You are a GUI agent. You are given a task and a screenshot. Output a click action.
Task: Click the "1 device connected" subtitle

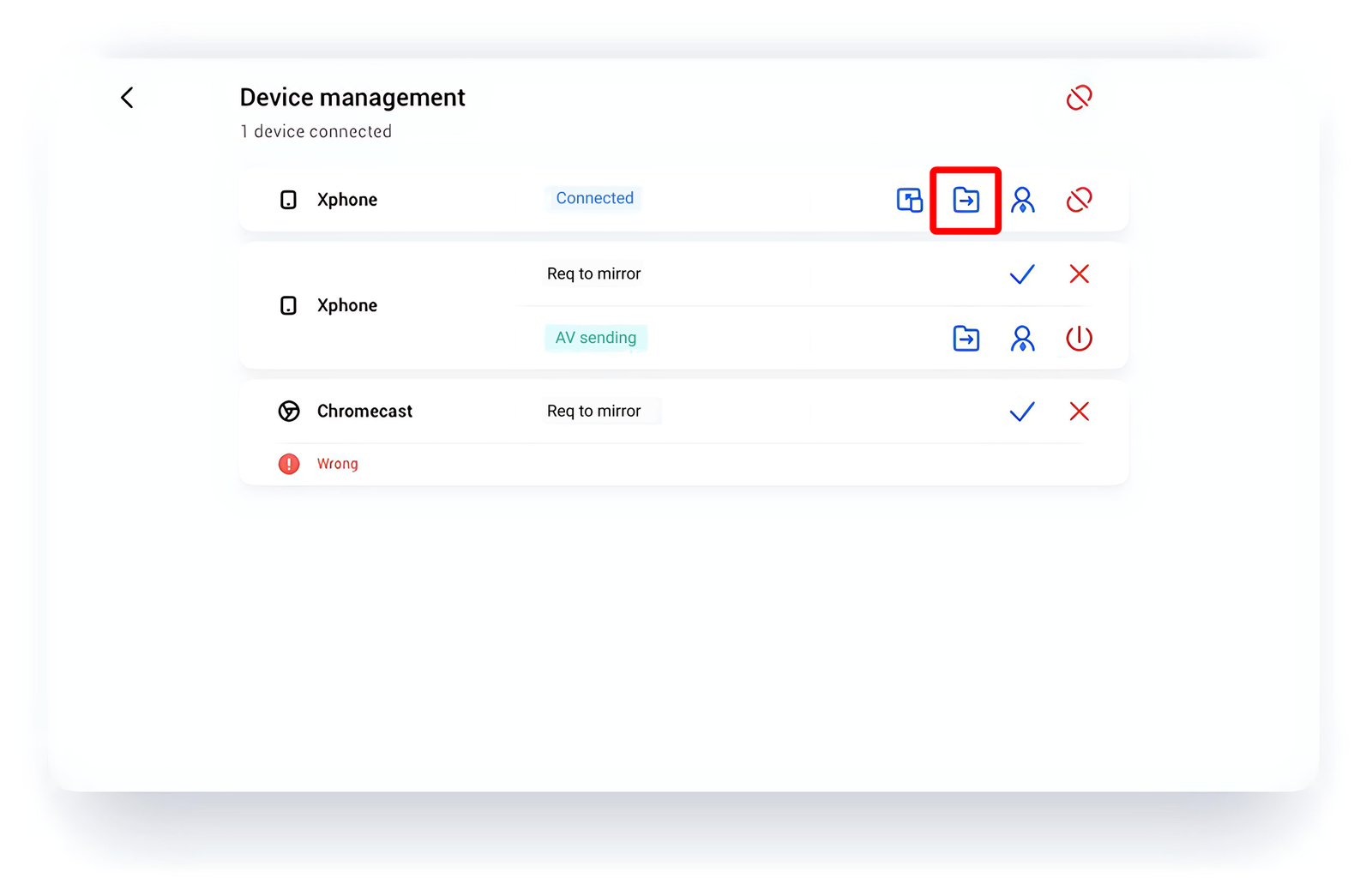[316, 131]
